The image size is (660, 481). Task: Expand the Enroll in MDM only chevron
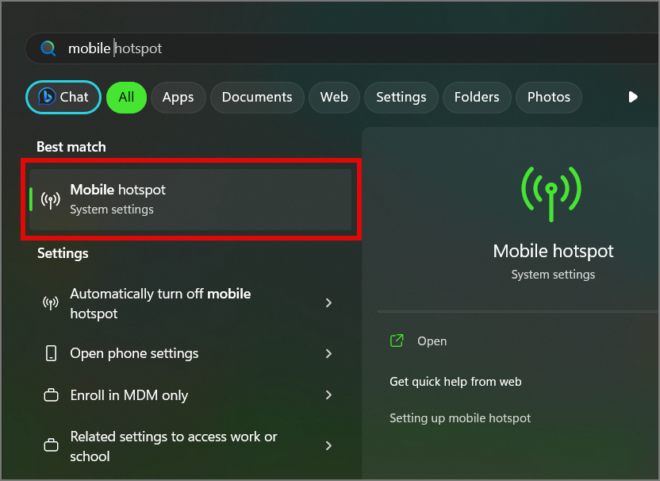pos(329,395)
